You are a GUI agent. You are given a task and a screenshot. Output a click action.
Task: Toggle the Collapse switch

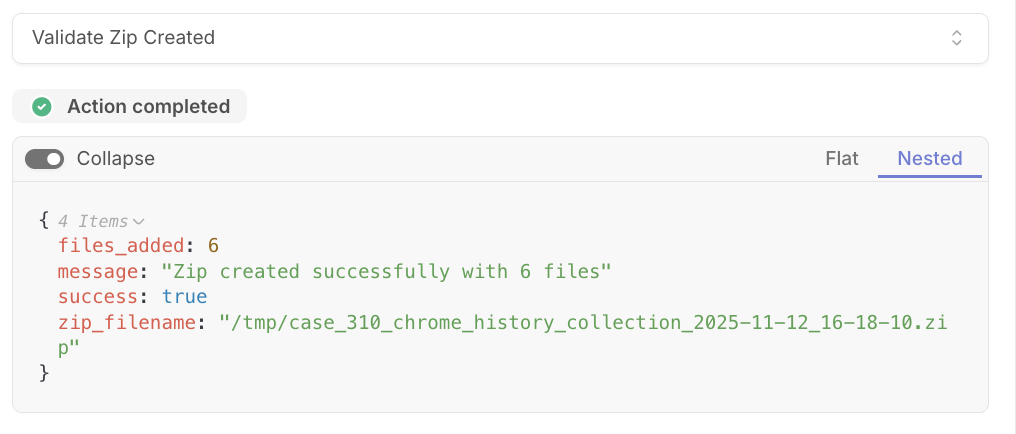click(45, 159)
